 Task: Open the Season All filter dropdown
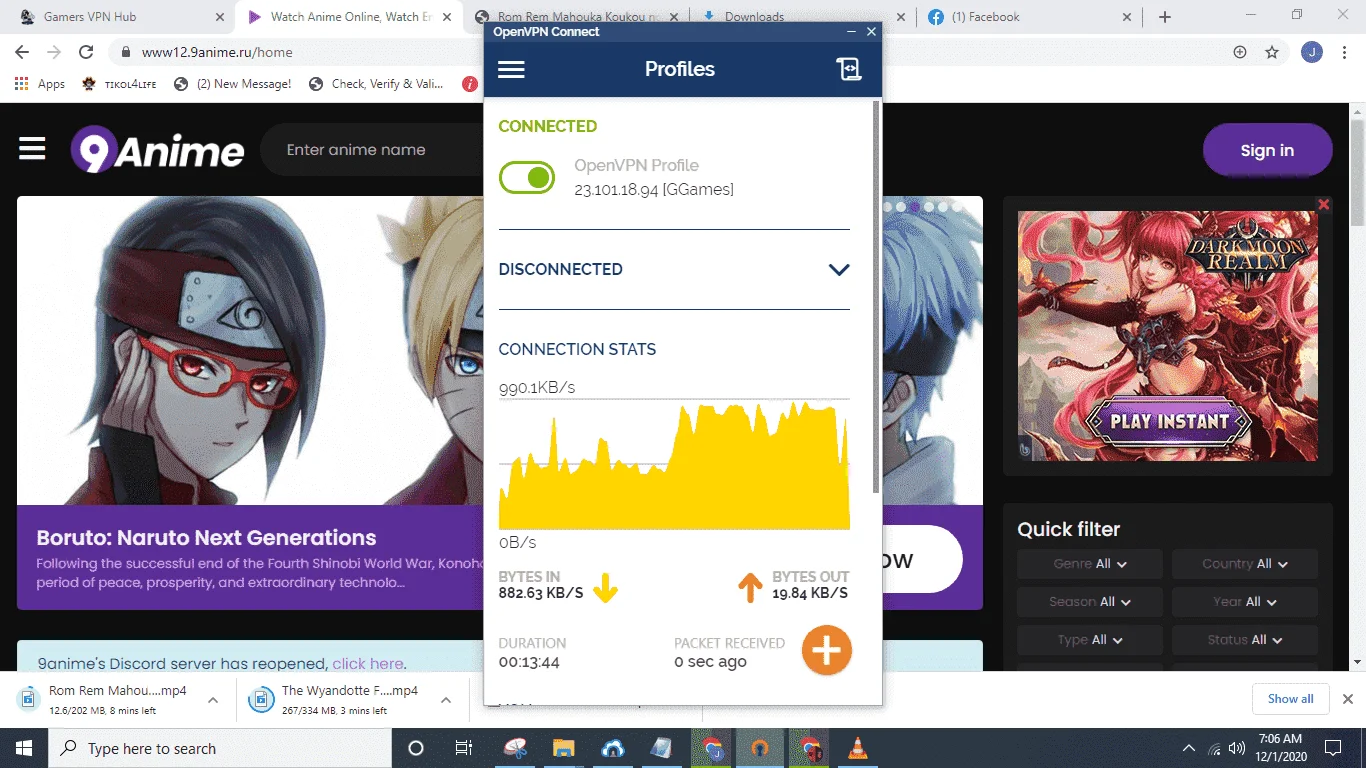tap(1090, 602)
